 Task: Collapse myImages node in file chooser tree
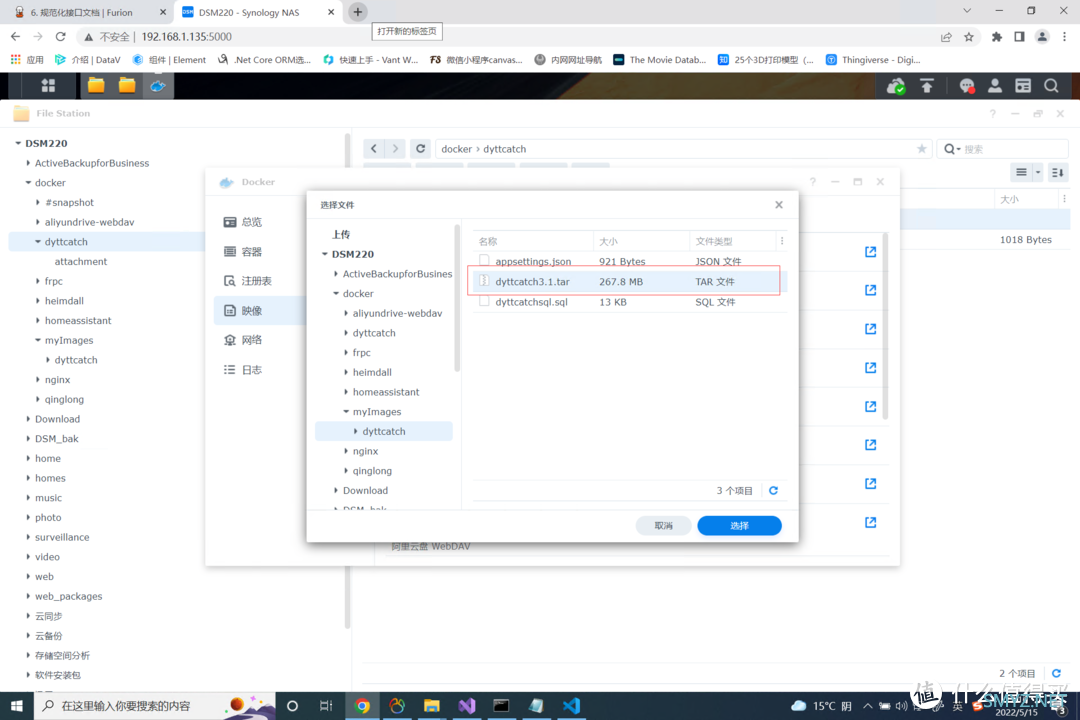pos(346,411)
